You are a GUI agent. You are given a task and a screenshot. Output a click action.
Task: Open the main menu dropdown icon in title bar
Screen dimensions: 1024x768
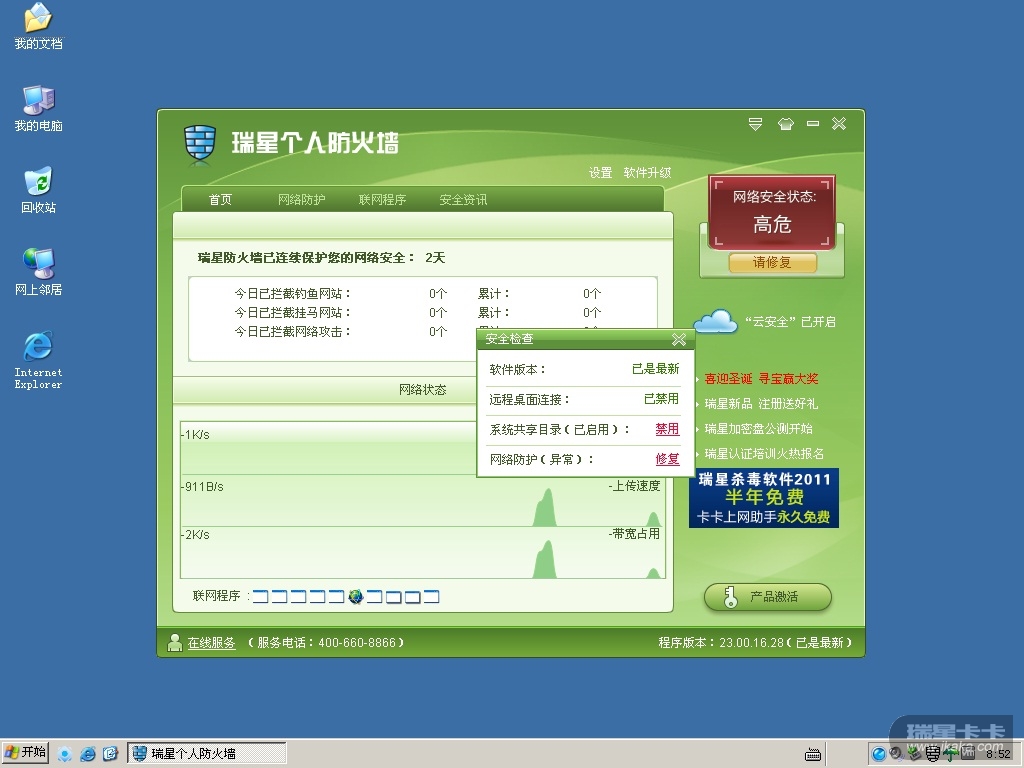point(756,123)
